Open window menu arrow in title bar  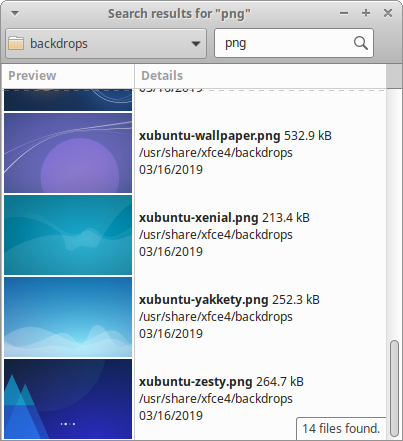15,13
